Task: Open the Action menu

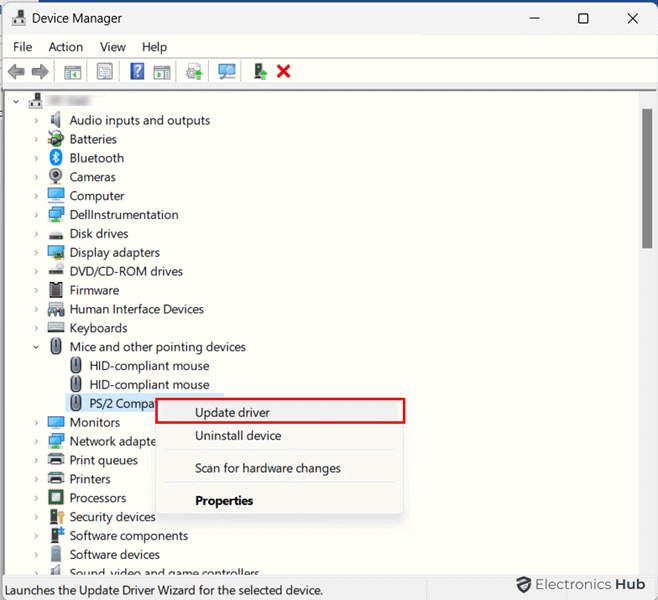Action: tap(66, 47)
